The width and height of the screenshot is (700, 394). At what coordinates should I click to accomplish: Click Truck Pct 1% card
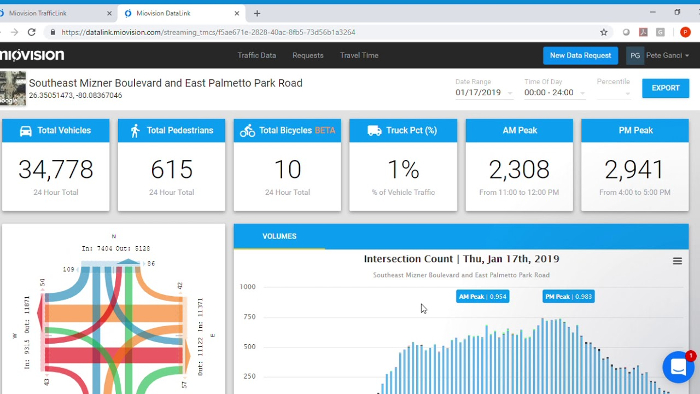coord(403,165)
